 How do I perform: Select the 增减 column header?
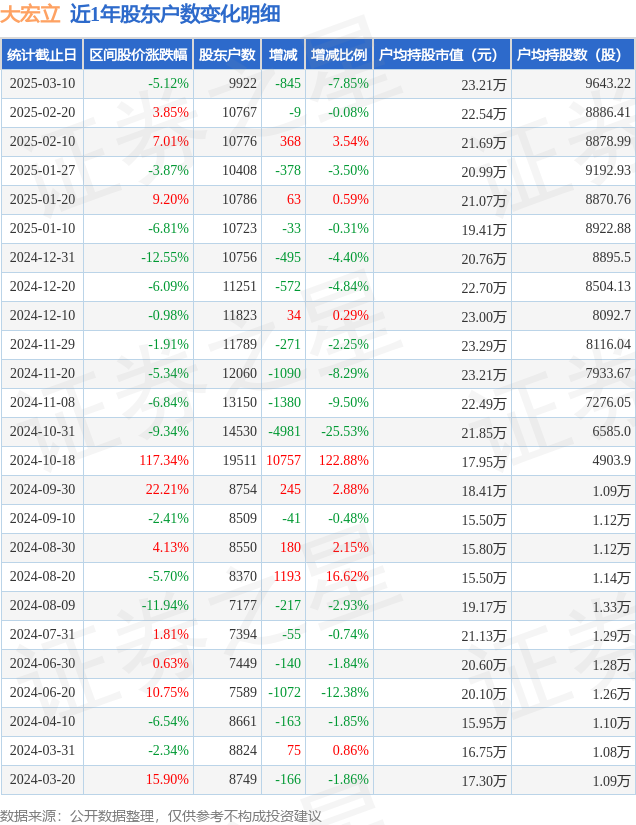coord(283,55)
